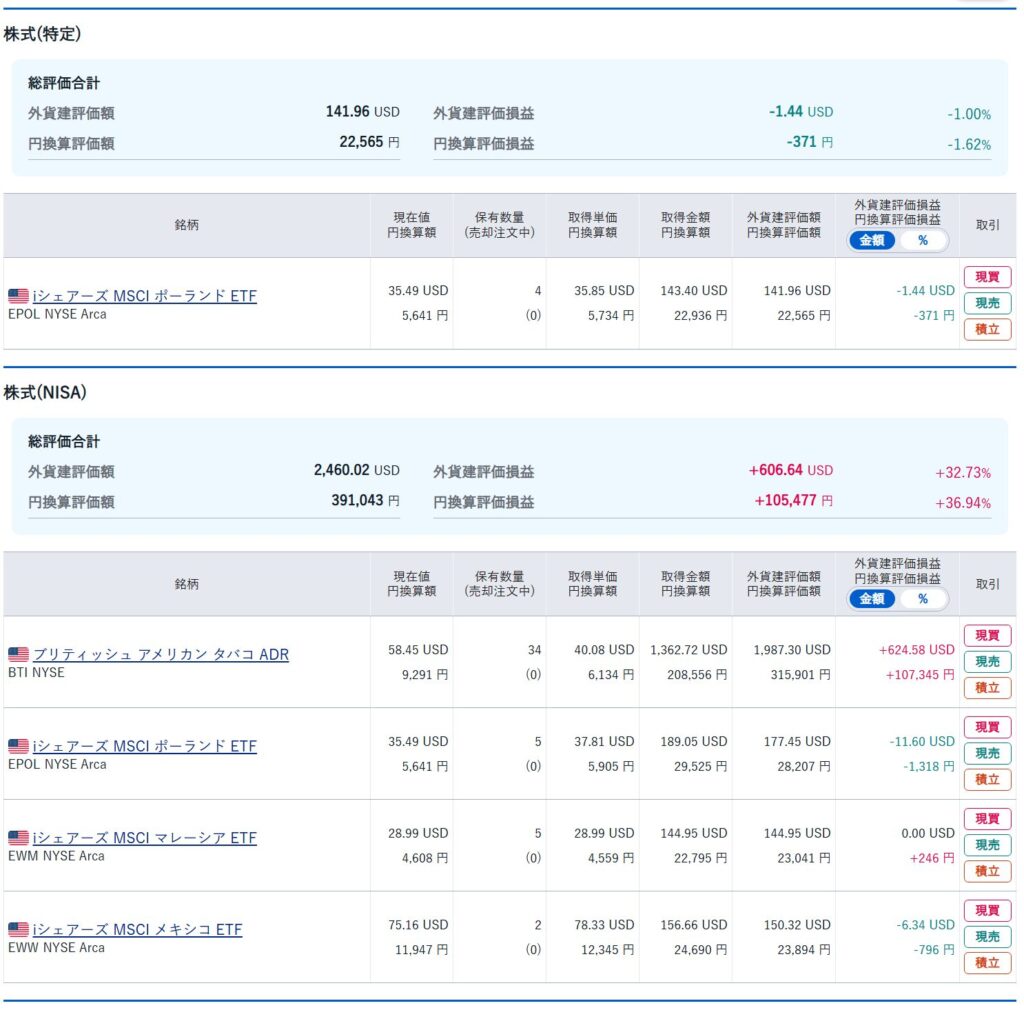
Task: Switch 株式(NISA) table gains to % view
Action: coord(922,599)
